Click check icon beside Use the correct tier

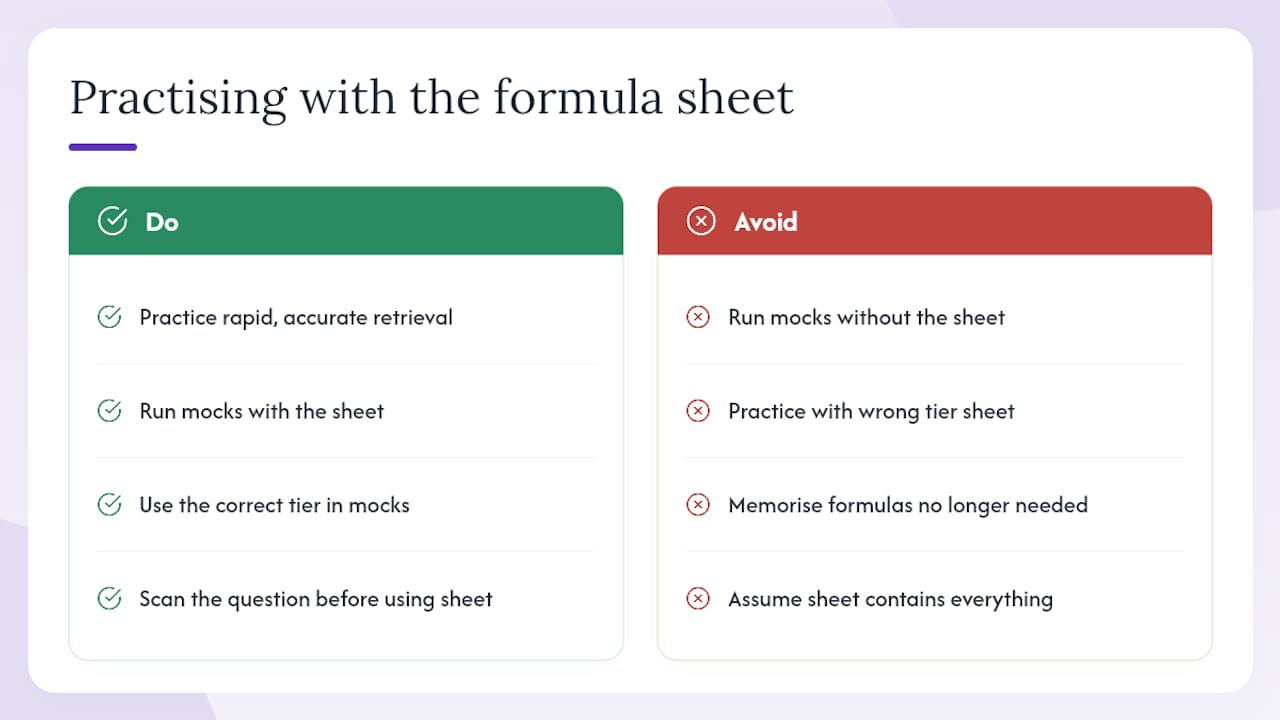109,505
